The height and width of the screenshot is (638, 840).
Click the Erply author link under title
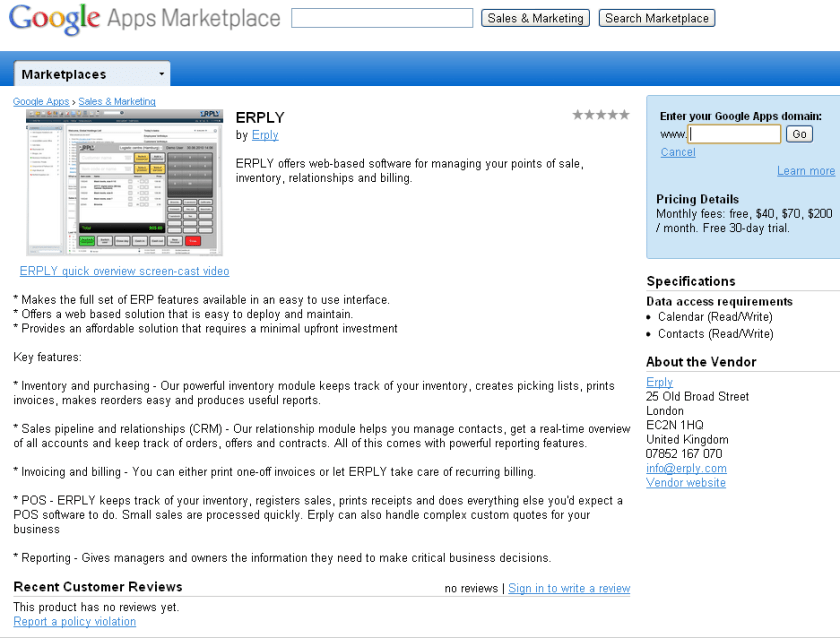[265, 135]
